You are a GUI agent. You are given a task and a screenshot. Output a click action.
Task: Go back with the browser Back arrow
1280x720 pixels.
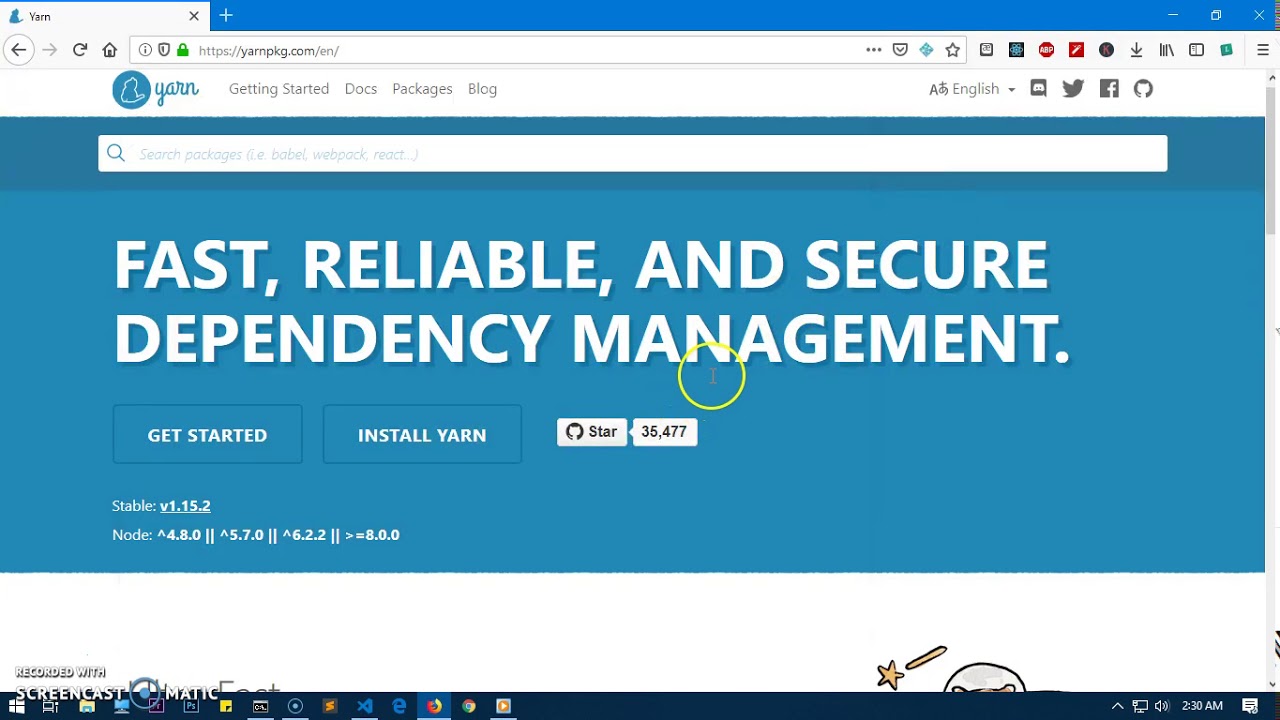tap(19, 50)
